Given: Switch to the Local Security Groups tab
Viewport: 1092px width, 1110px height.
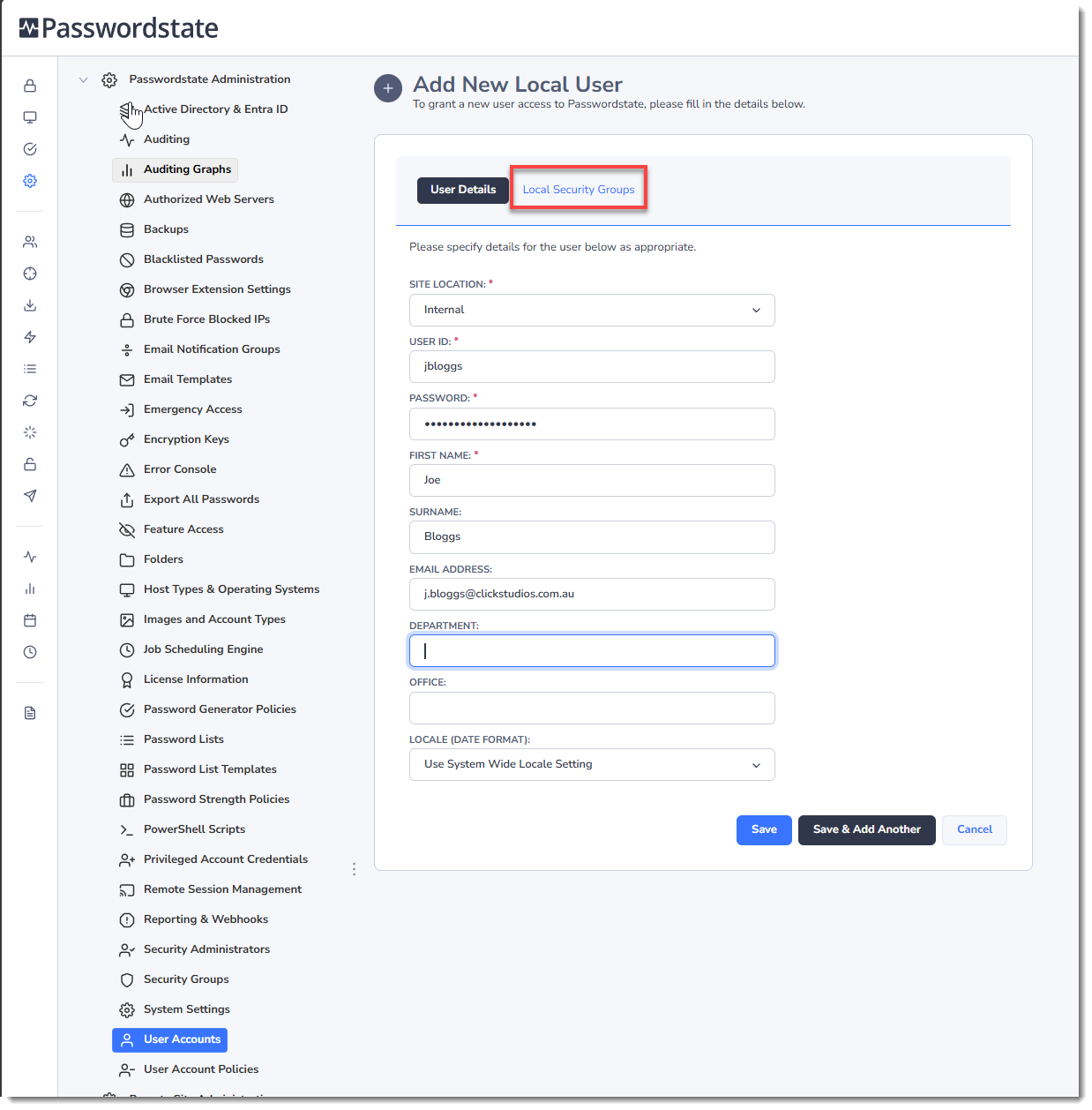Looking at the screenshot, I should tap(579, 190).
